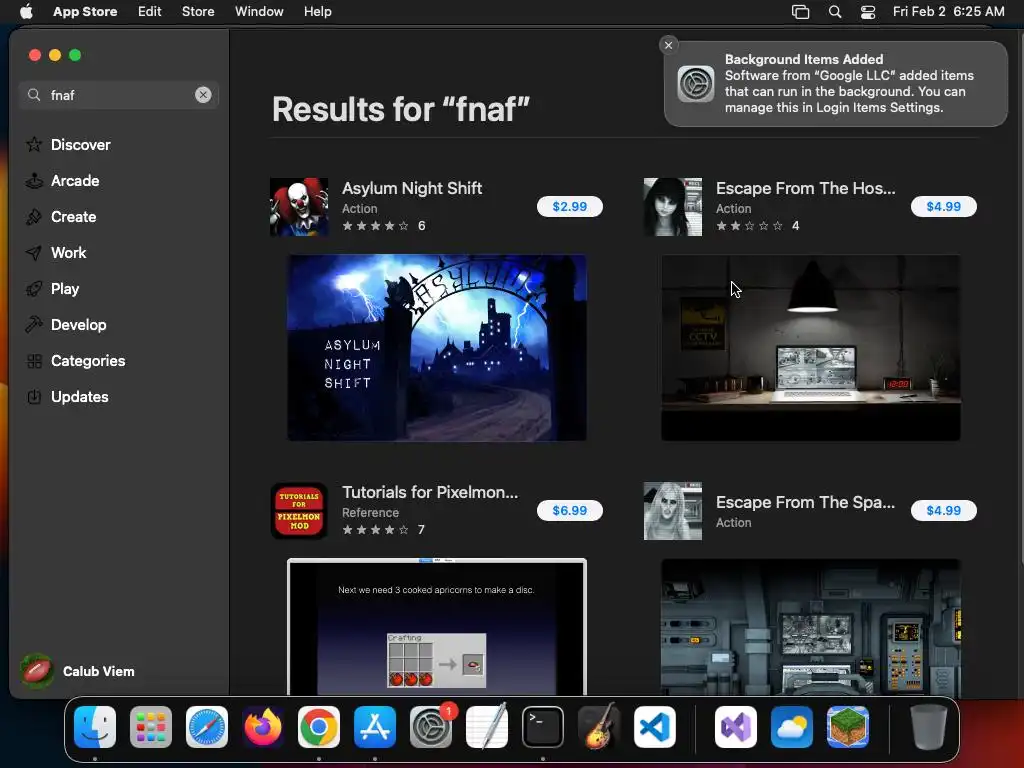Open Control Center in the menu bar
This screenshot has height=768, width=1024.
click(x=868, y=12)
